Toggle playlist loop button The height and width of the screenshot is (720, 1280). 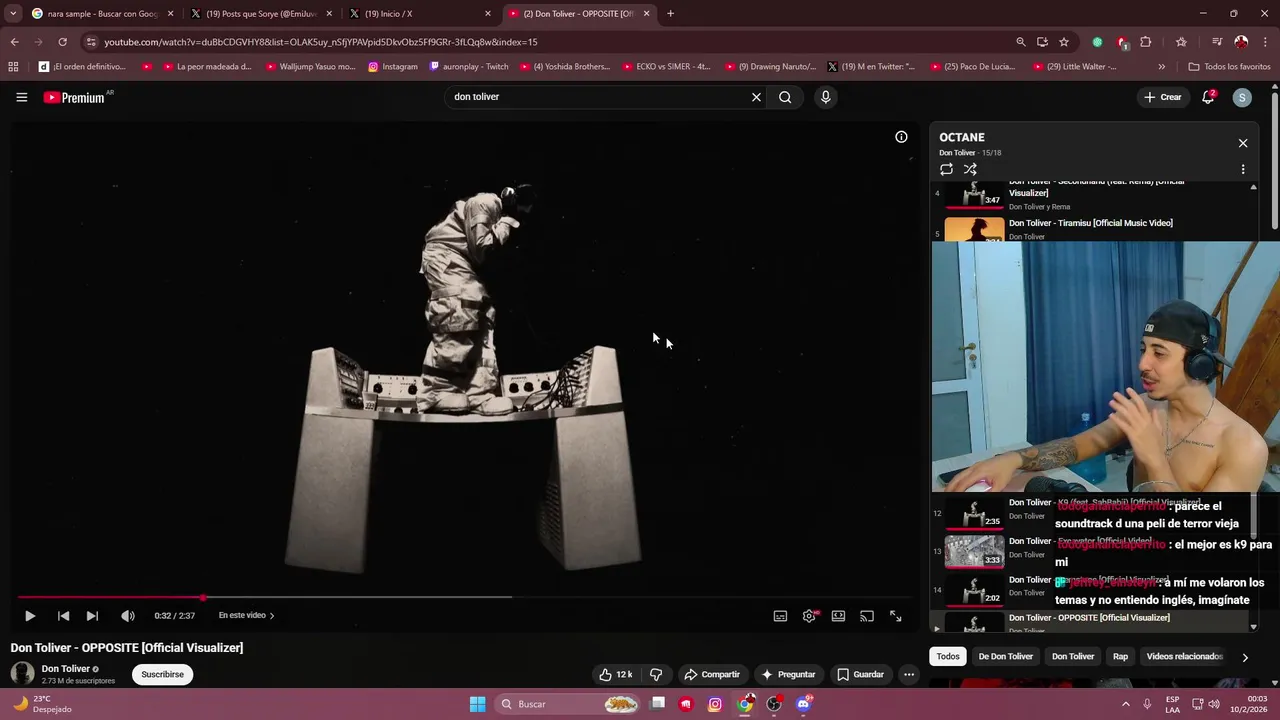click(946, 170)
